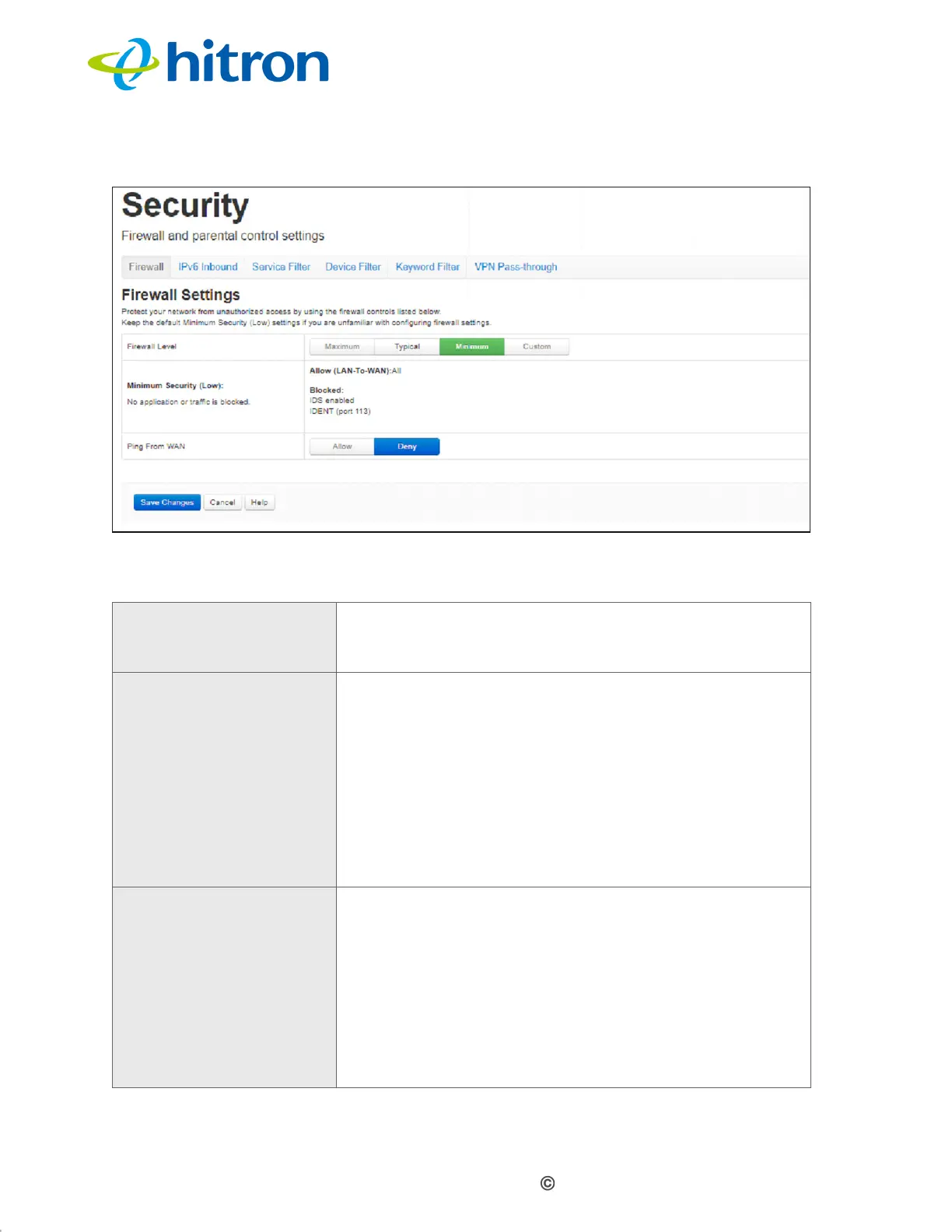The image size is (952, 1232).
Task: Open the IPv6 Inbound tab
Action: (208, 267)
